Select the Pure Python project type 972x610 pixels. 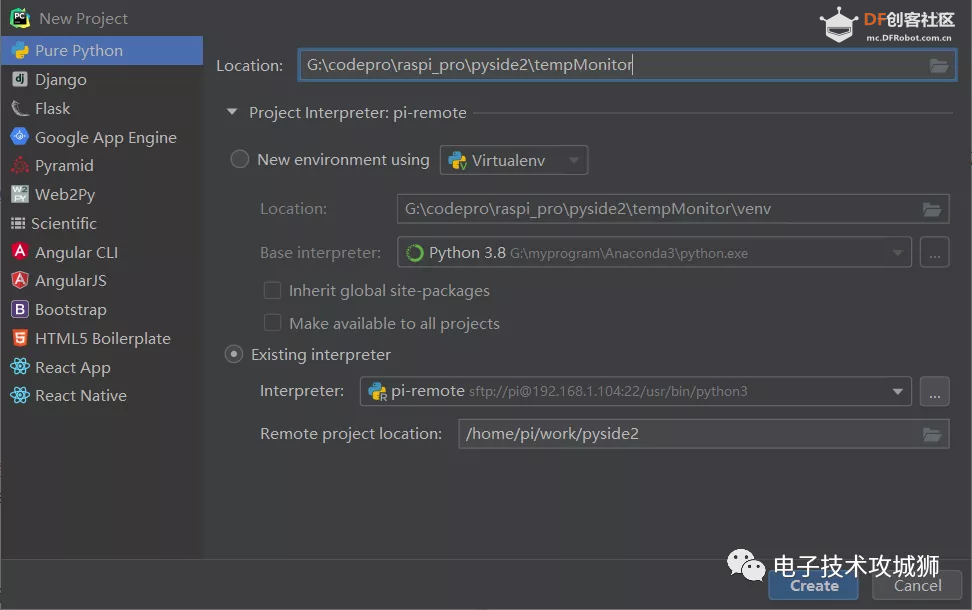click(x=102, y=50)
